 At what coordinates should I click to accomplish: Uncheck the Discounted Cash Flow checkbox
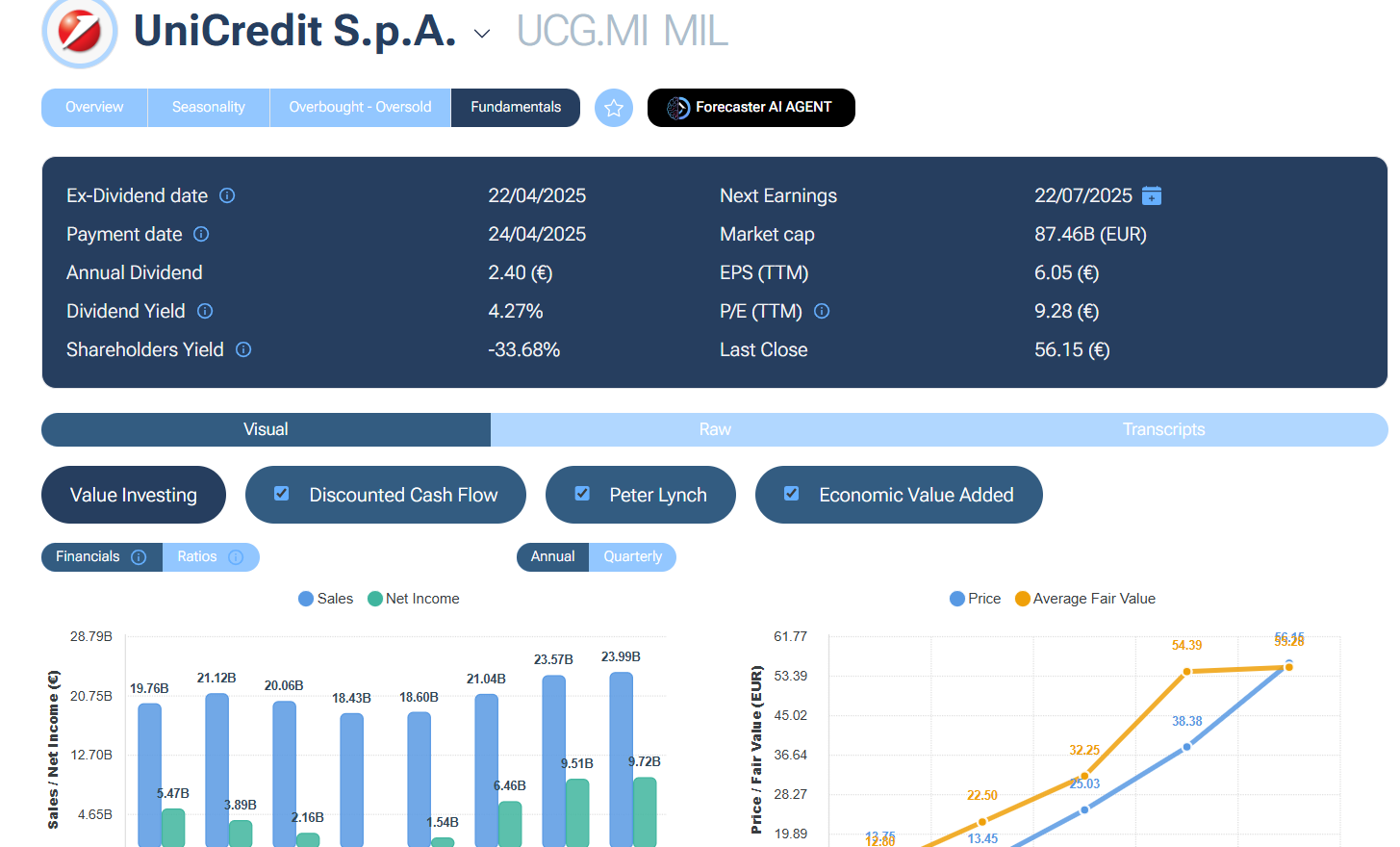pos(282,494)
